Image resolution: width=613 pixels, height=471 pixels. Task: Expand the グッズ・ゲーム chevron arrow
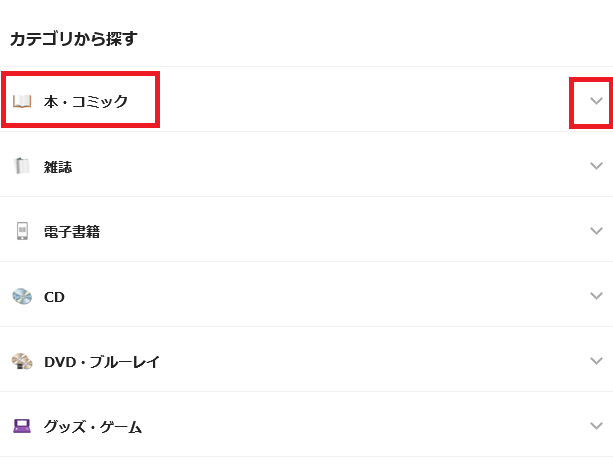click(x=596, y=425)
